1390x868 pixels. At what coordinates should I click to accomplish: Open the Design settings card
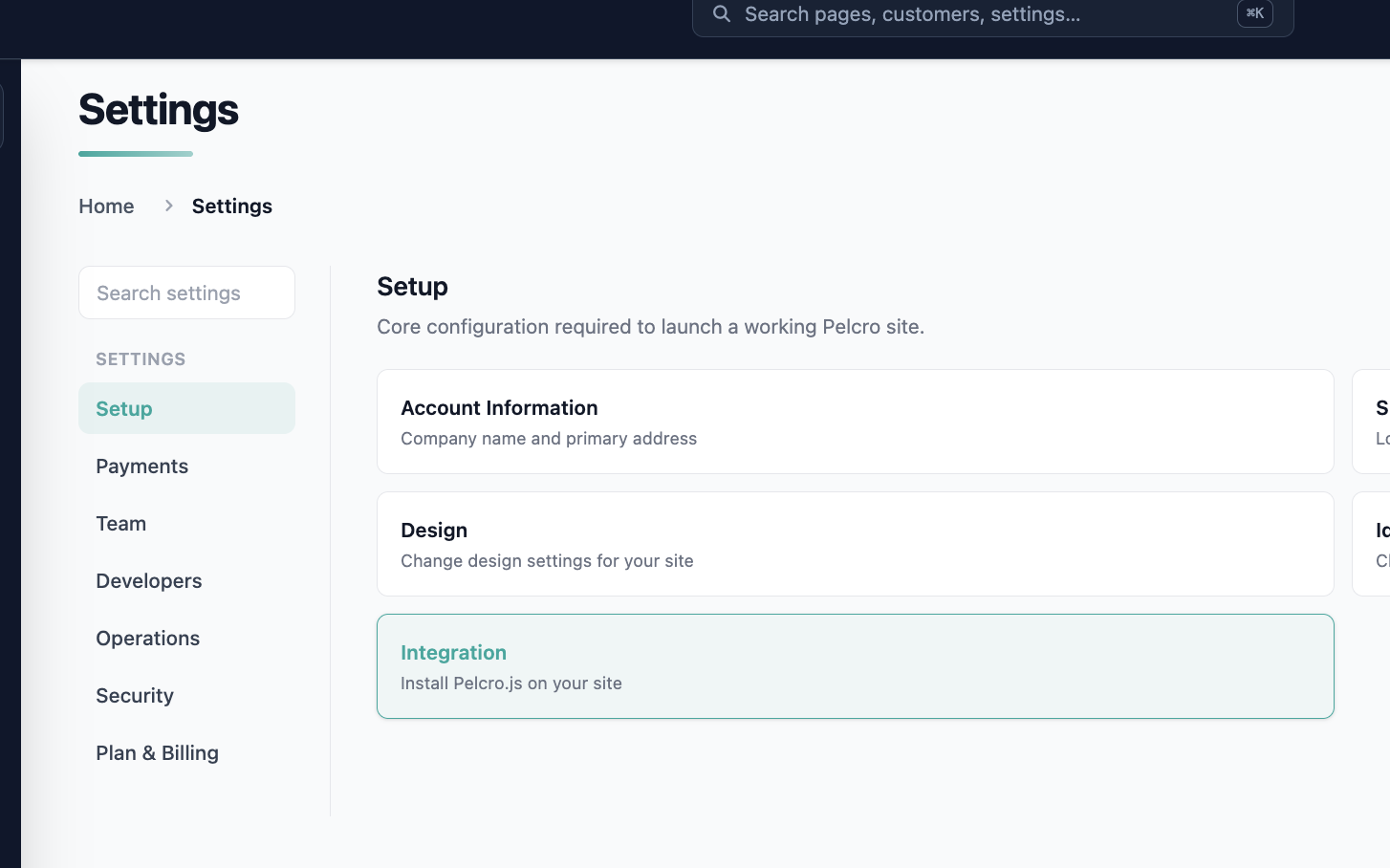[x=856, y=544]
